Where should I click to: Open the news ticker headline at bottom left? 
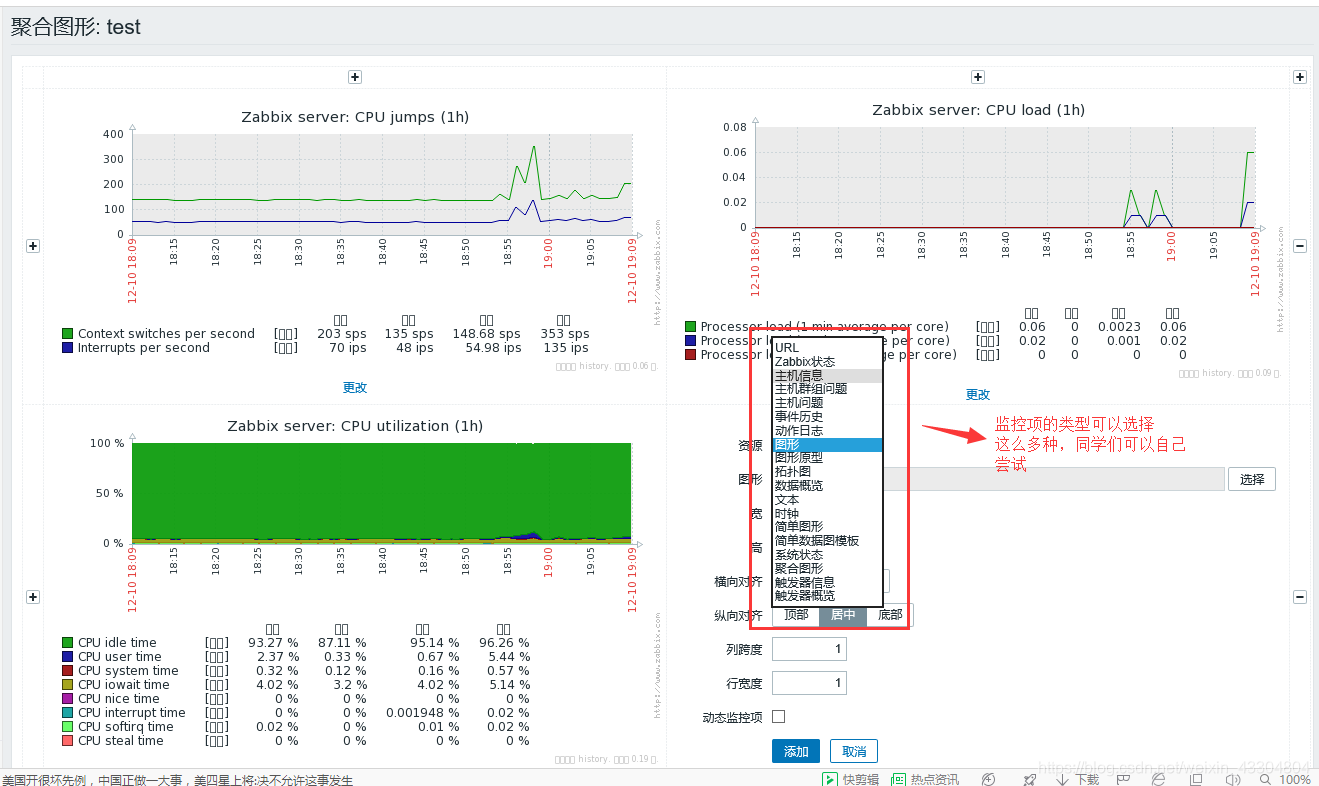pyautogui.click(x=177, y=780)
